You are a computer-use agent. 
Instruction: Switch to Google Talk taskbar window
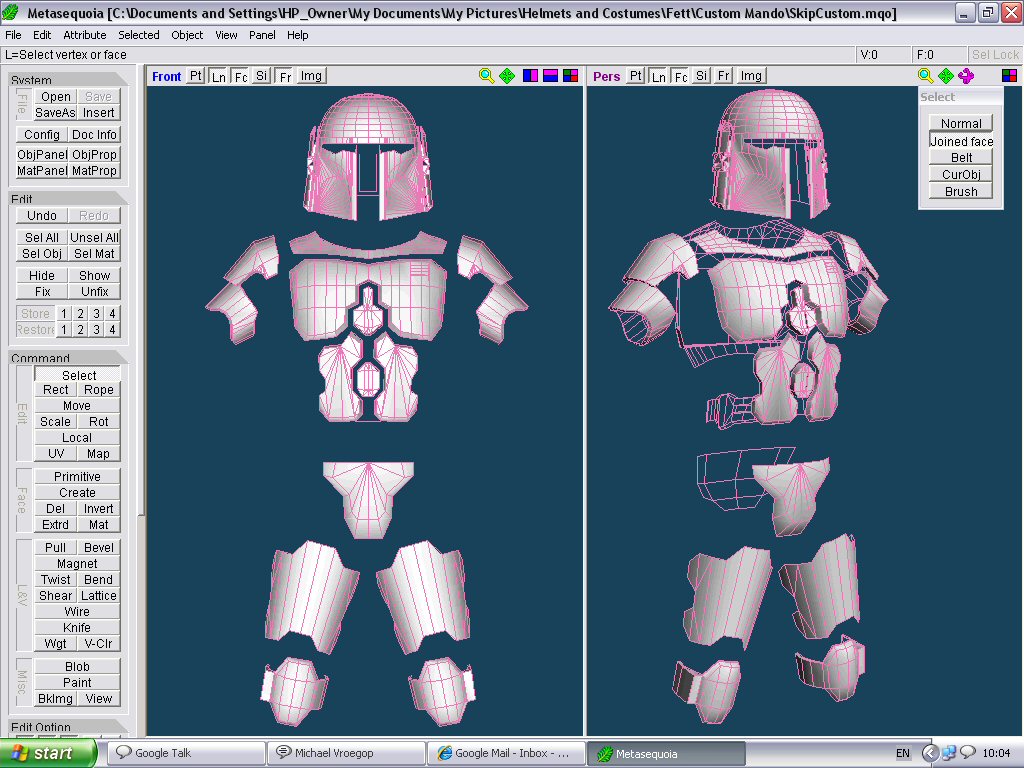tap(185, 753)
